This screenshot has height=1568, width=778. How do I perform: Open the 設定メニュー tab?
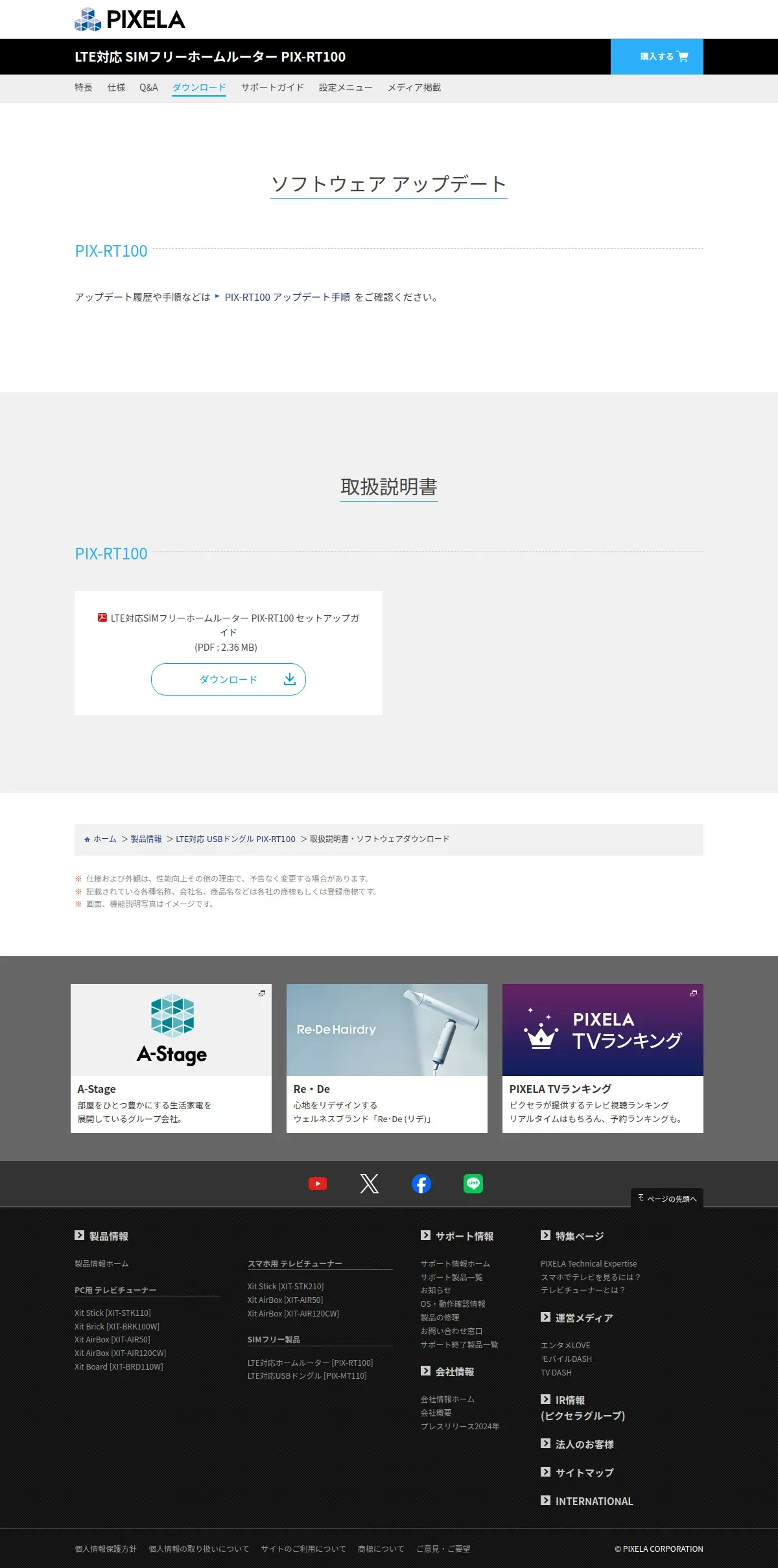pos(346,88)
